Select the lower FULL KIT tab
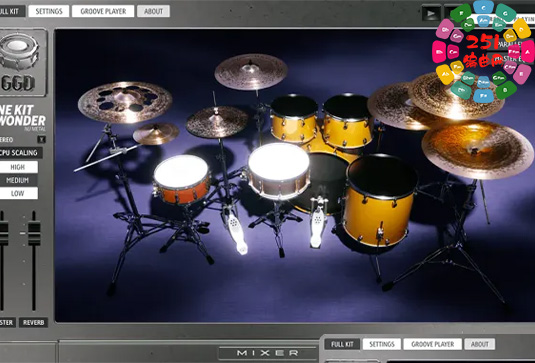Screen dimensions: 535x363 coord(342,344)
